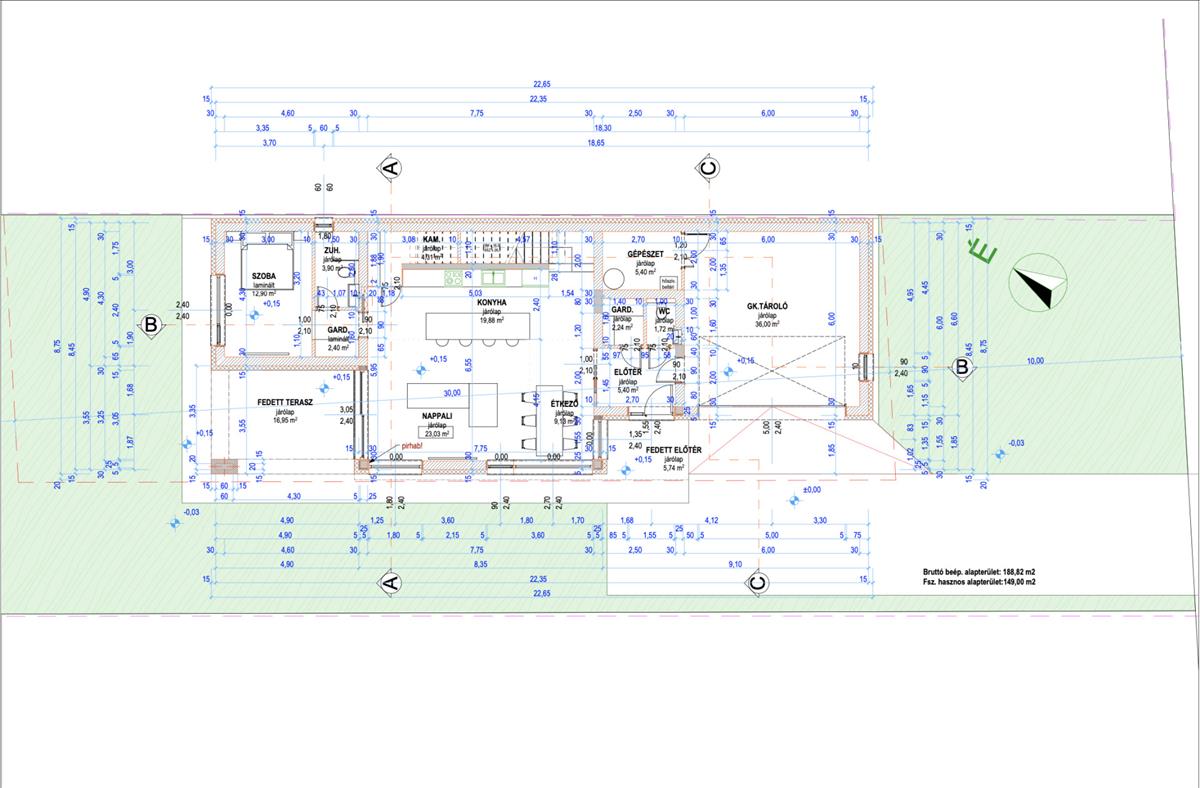1200x788 pixels.
Task: Click the KONYHA room label
Action: tap(491, 302)
